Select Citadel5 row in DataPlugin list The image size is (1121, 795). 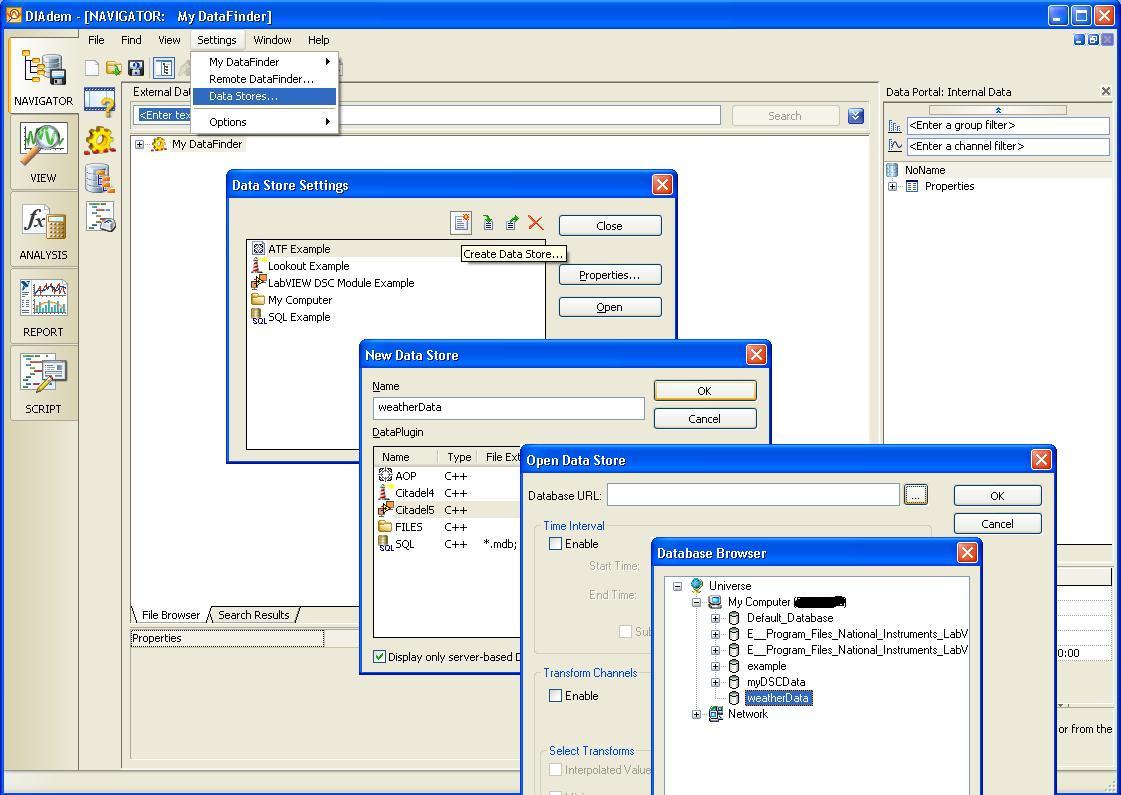[448, 510]
